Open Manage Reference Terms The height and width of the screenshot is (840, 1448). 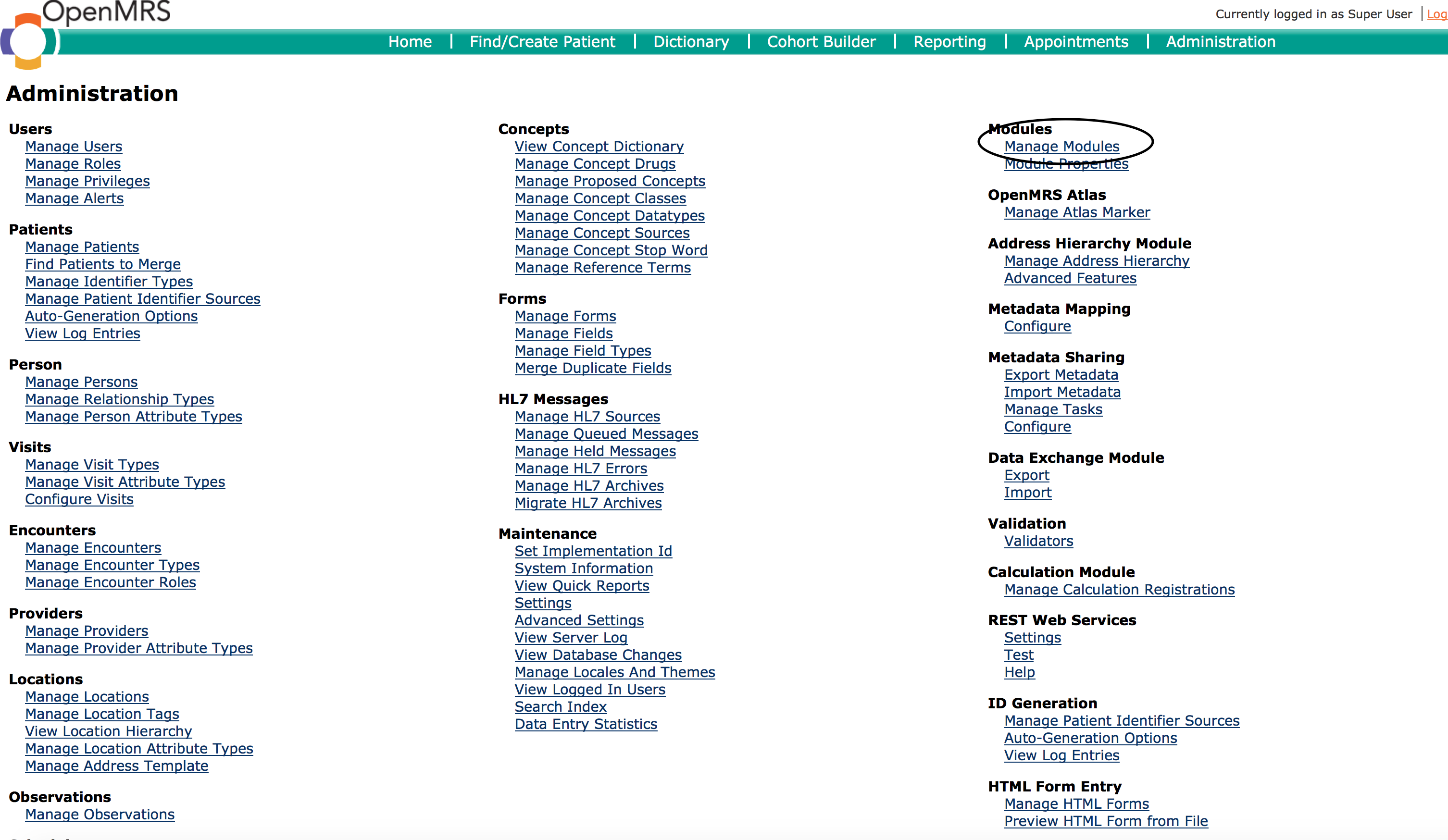(x=603, y=268)
